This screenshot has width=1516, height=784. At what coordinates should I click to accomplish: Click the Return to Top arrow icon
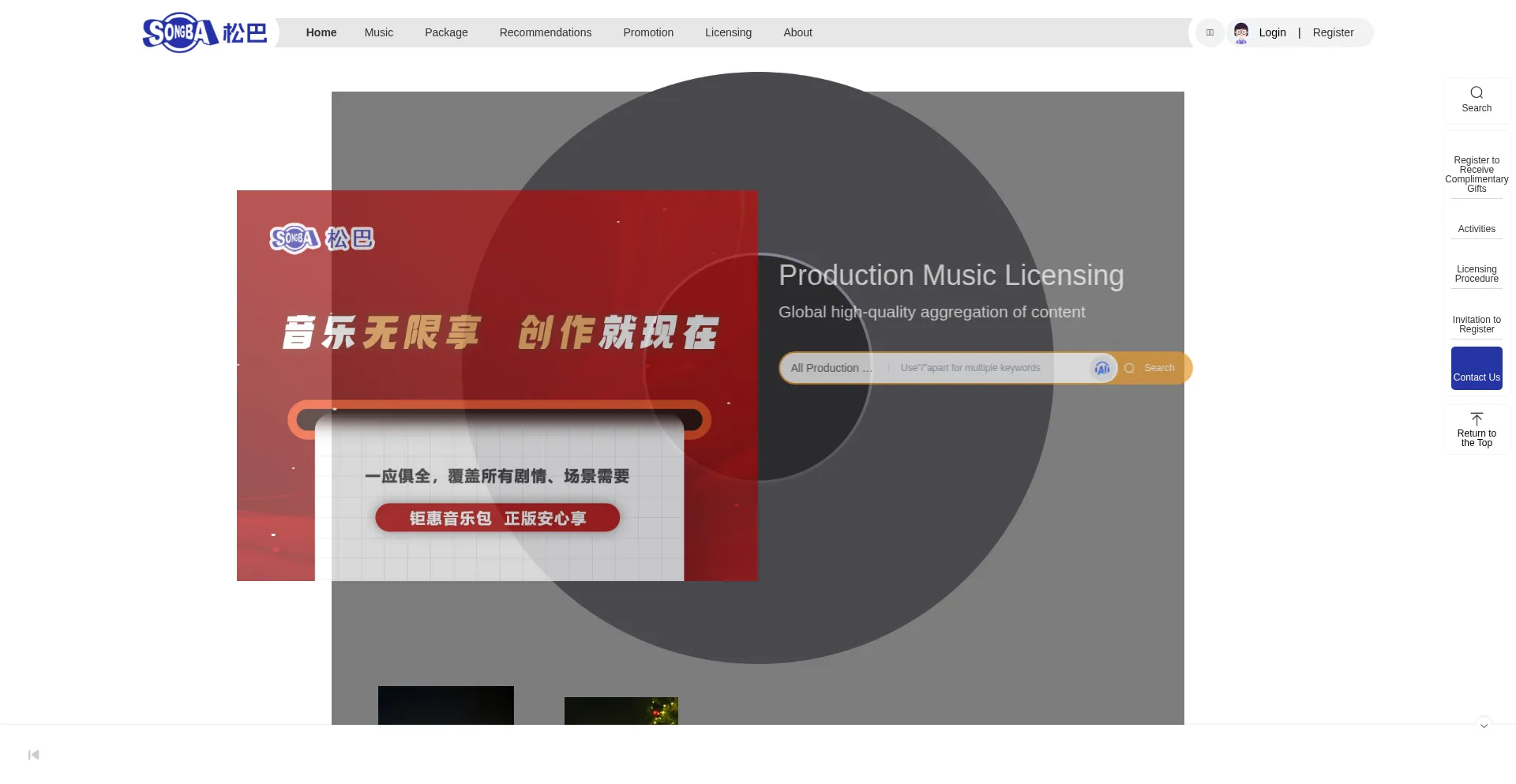pyautogui.click(x=1476, y=418)
